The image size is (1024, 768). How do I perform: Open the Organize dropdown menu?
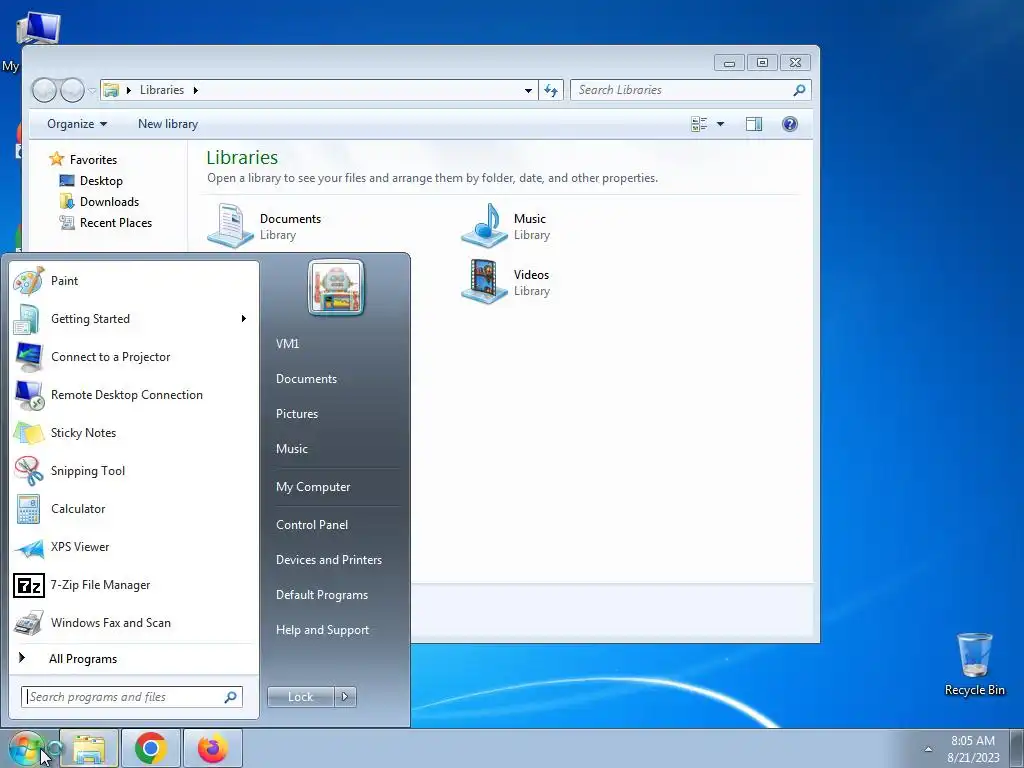[77, 124]
